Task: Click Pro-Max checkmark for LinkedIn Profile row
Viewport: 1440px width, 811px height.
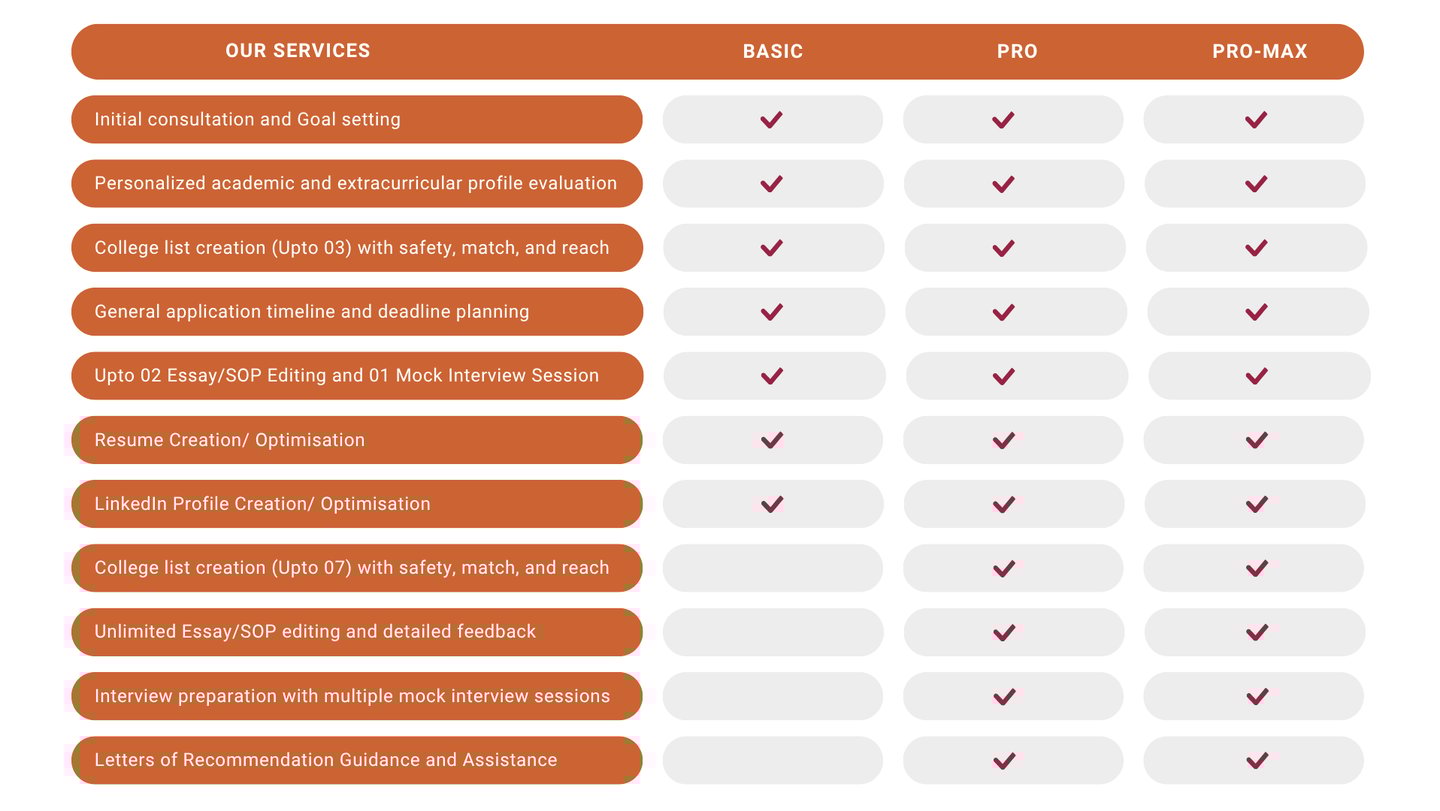Action: pos(1256,504)
